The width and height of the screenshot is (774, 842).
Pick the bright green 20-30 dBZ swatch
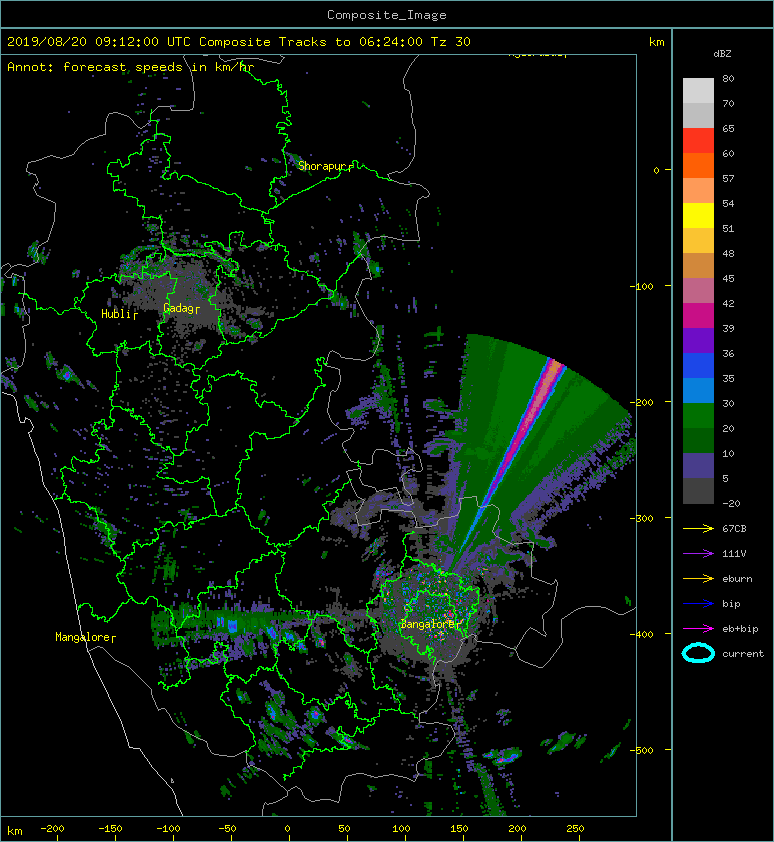tap(698, 416)
